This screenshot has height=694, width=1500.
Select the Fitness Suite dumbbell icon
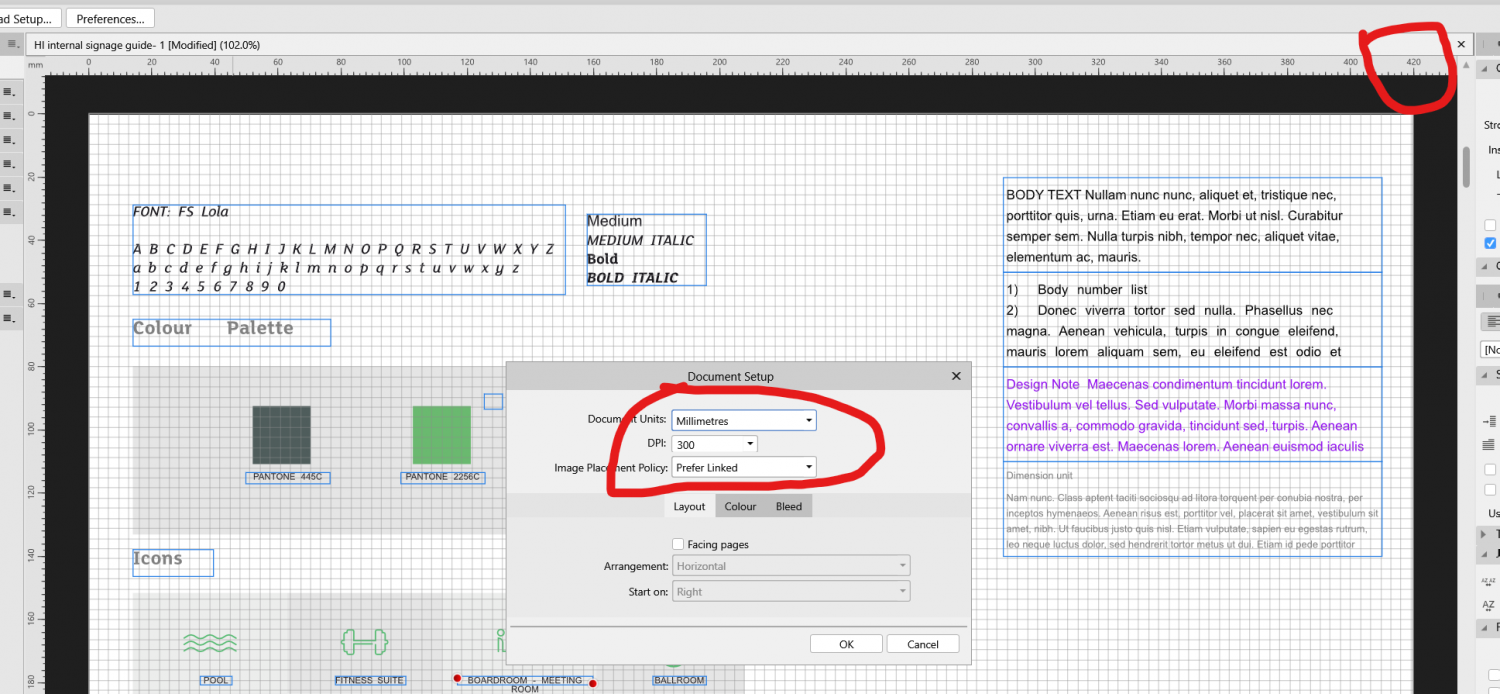(363, 642)
